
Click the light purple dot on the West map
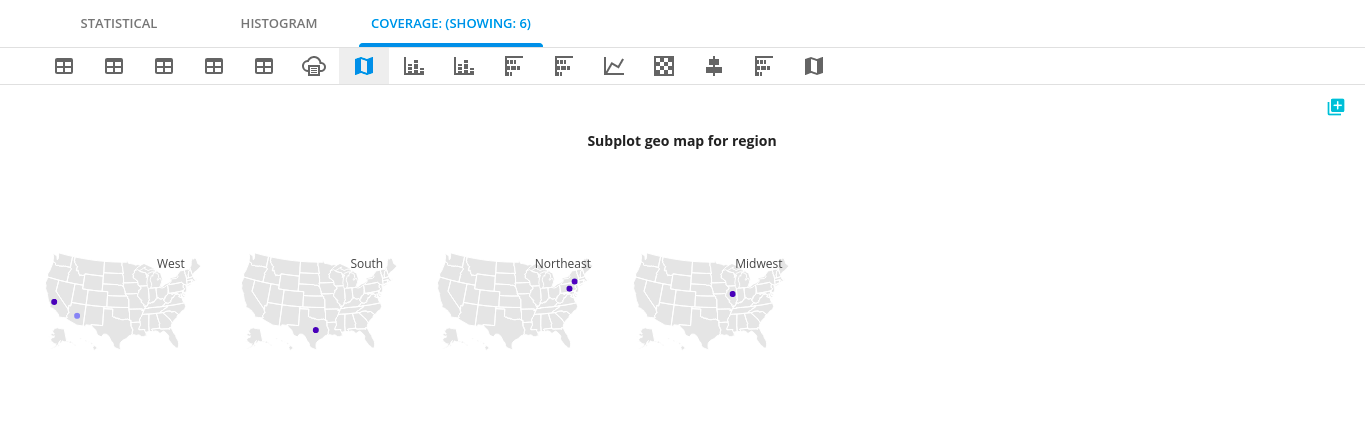tap(77, 316)
